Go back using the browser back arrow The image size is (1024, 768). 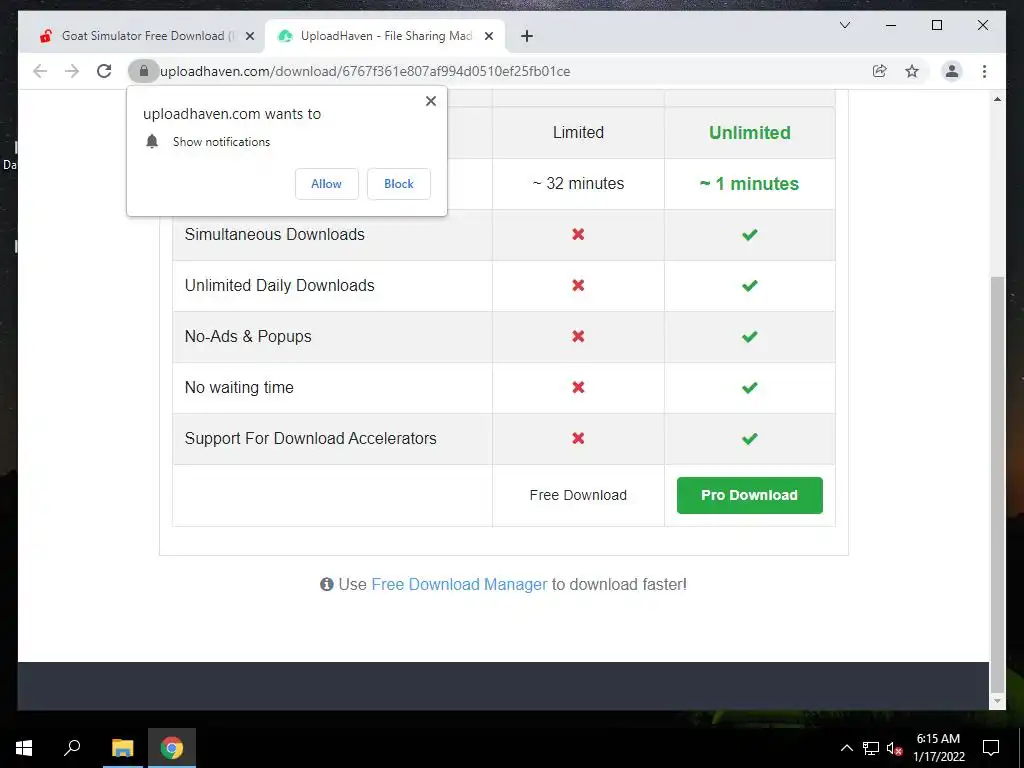click(40, 71)
